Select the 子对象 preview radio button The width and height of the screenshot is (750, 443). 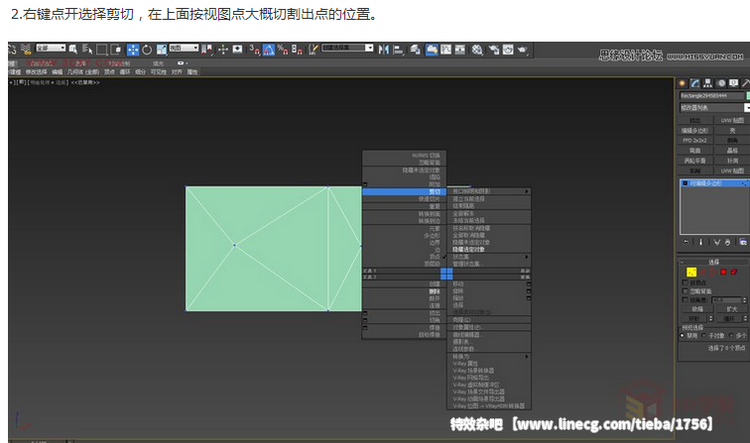coord(704,336)
